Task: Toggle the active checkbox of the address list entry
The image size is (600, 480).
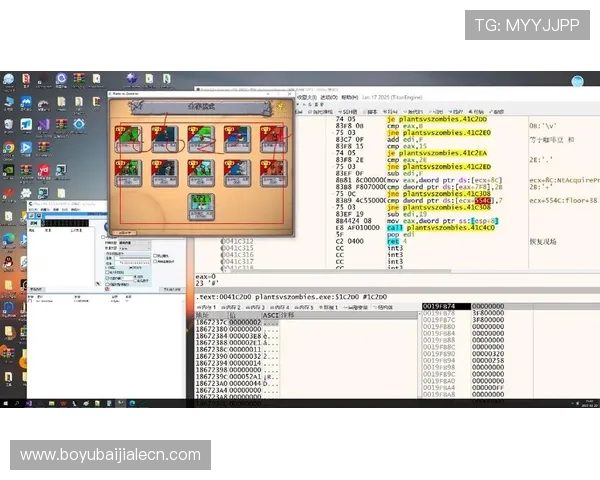Action: tap(31, 300)
